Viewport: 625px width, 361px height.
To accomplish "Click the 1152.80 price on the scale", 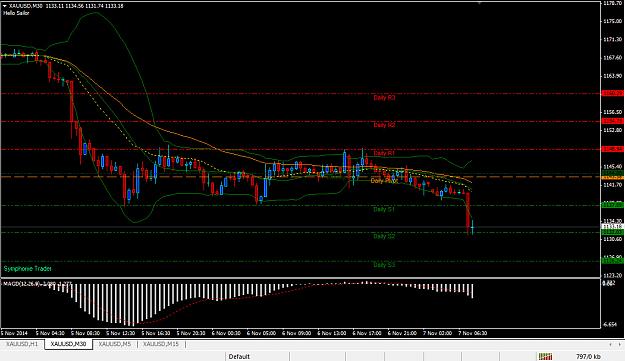I will pyautogui.click(x=612, y=130).
